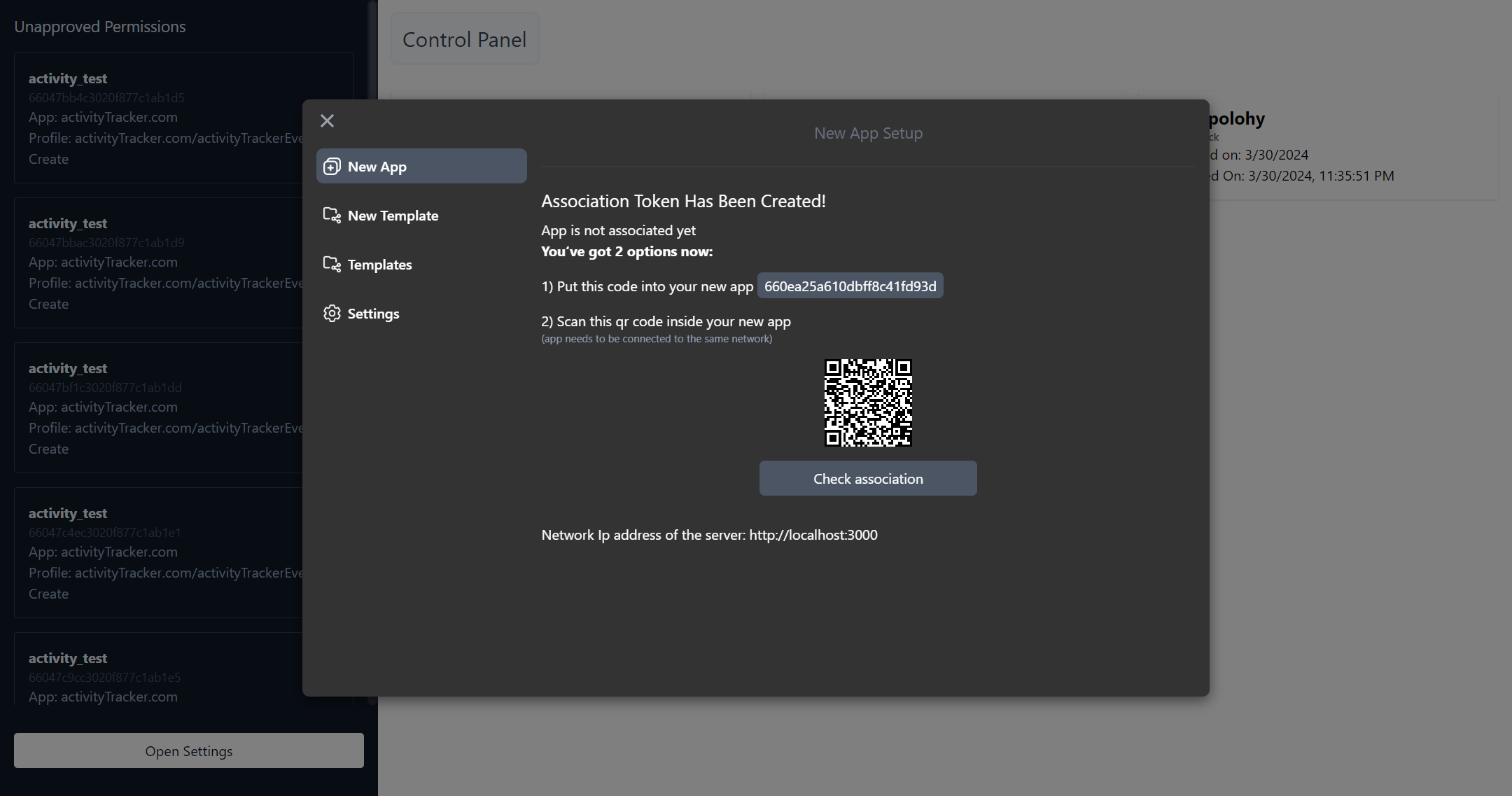This screenshot has width=1512, height=796.
Task: Open Settings in the dialog sidebar
Action: pos(421,313)
